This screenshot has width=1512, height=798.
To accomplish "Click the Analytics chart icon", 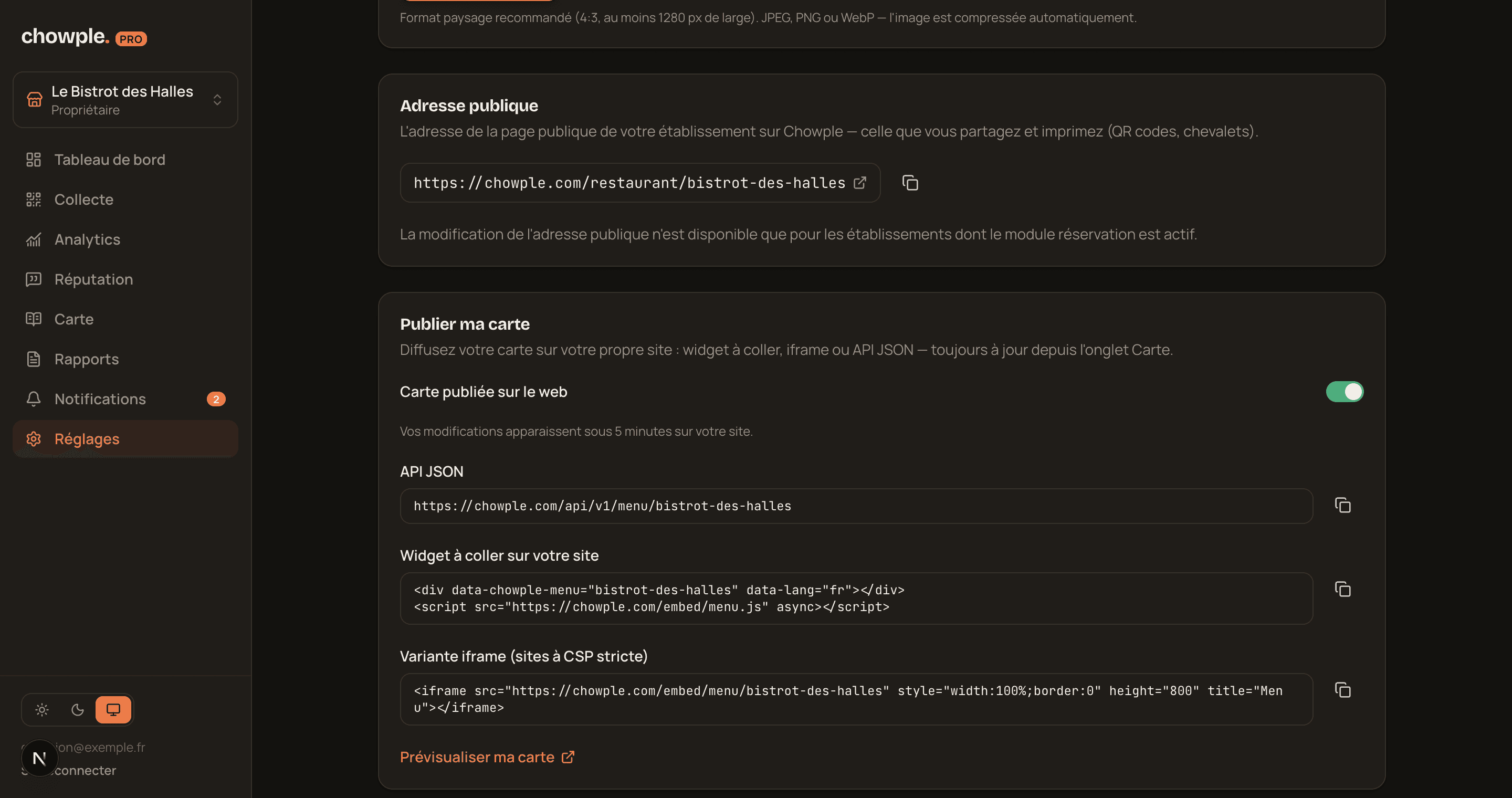I will 34,239.
